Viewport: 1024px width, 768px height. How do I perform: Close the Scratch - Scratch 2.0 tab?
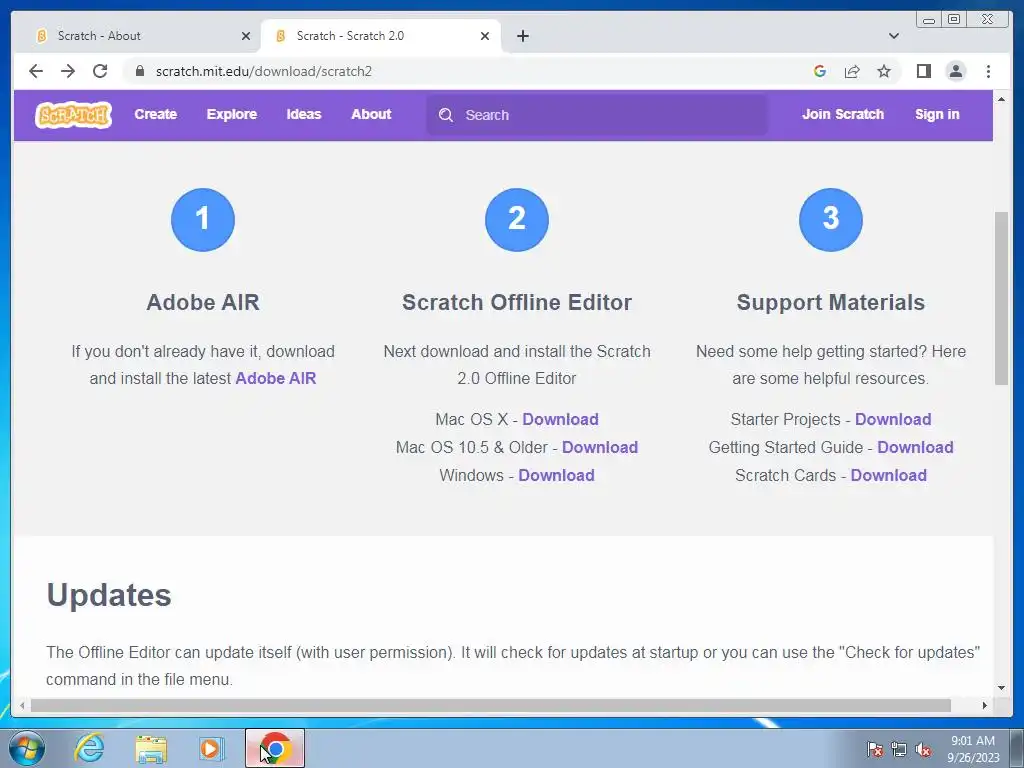coord(485,36)
